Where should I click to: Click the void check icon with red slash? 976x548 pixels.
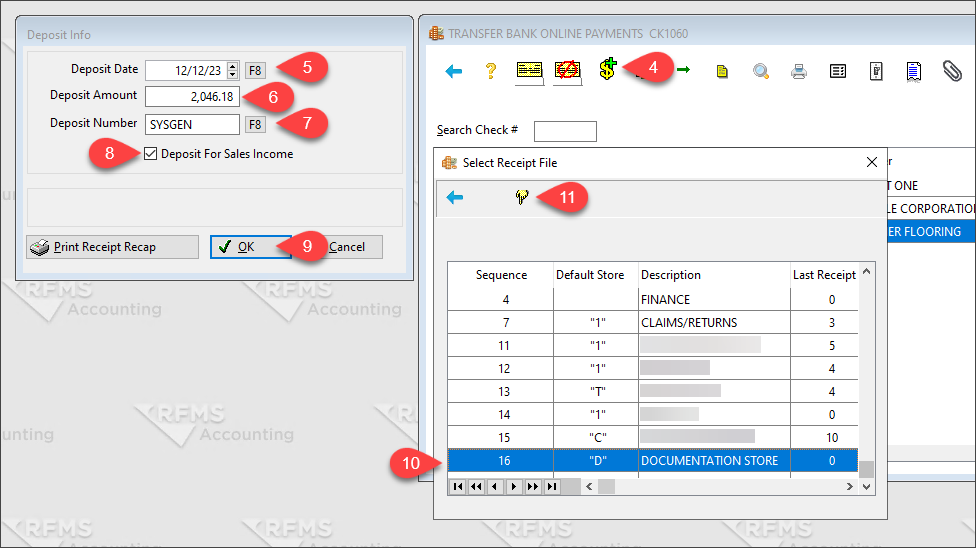pyautogui.click(x=568, y=71)
